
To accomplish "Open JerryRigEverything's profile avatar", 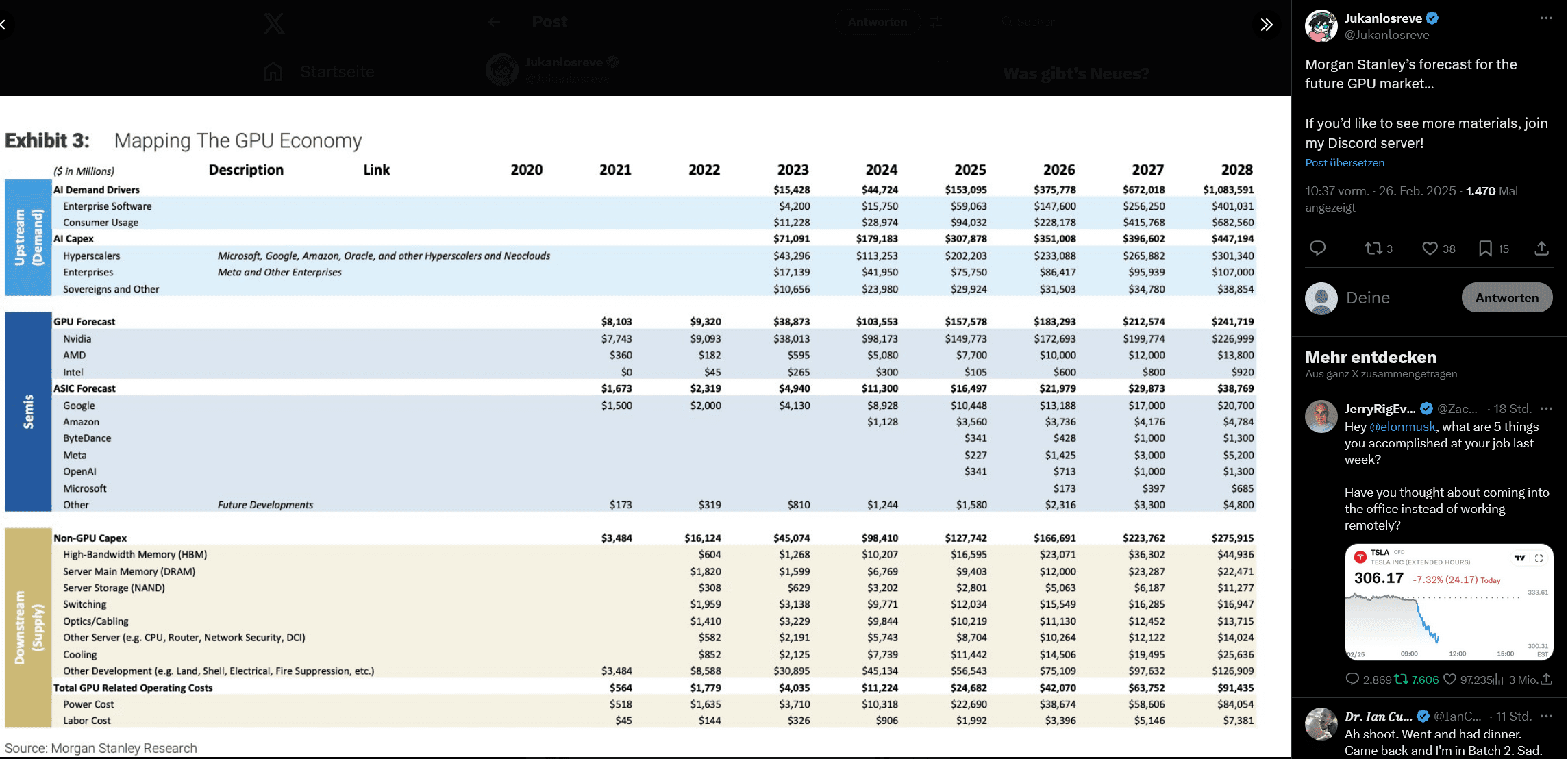I will click(x=1321, y=416).
